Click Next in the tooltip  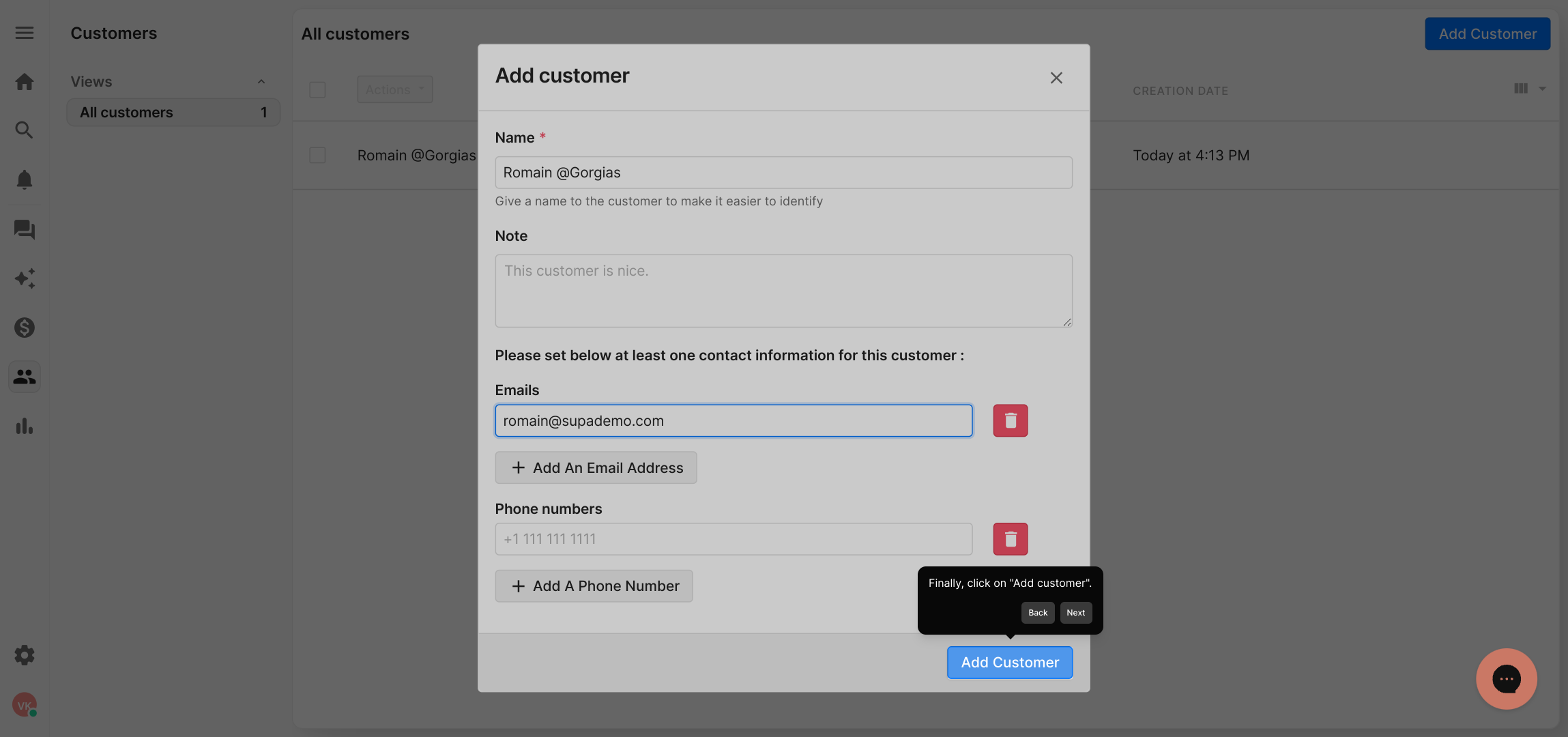click(1076, 613)
